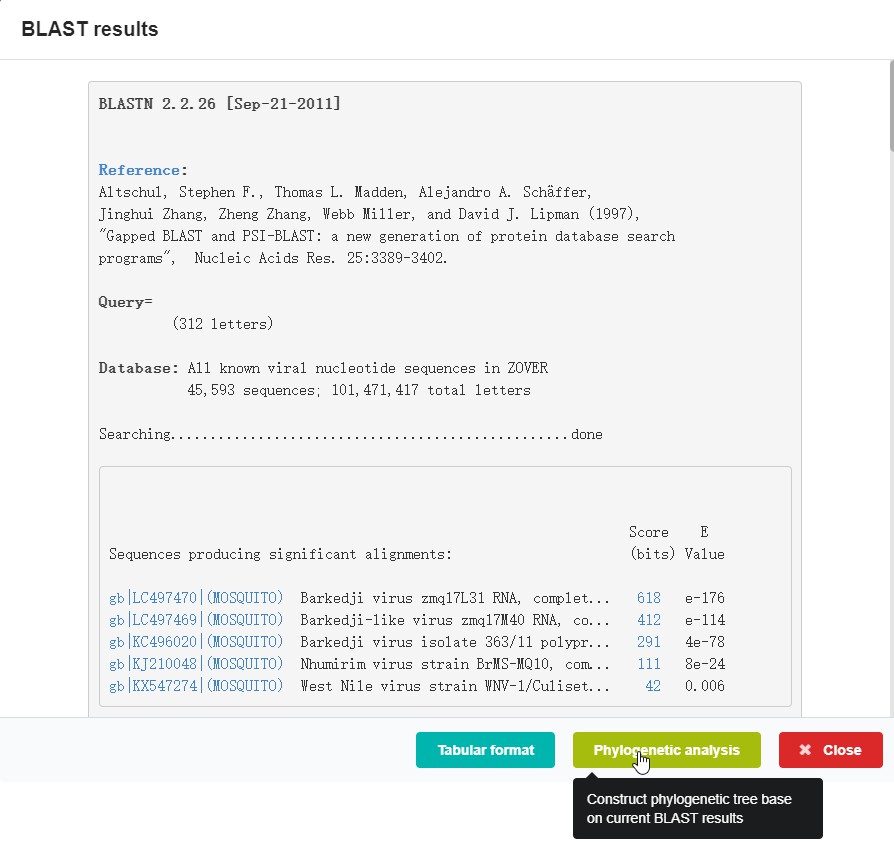The width and height of the screenshot is (894, 848).
Task: Close the BLAST results dialog
Action: point(830,750)
